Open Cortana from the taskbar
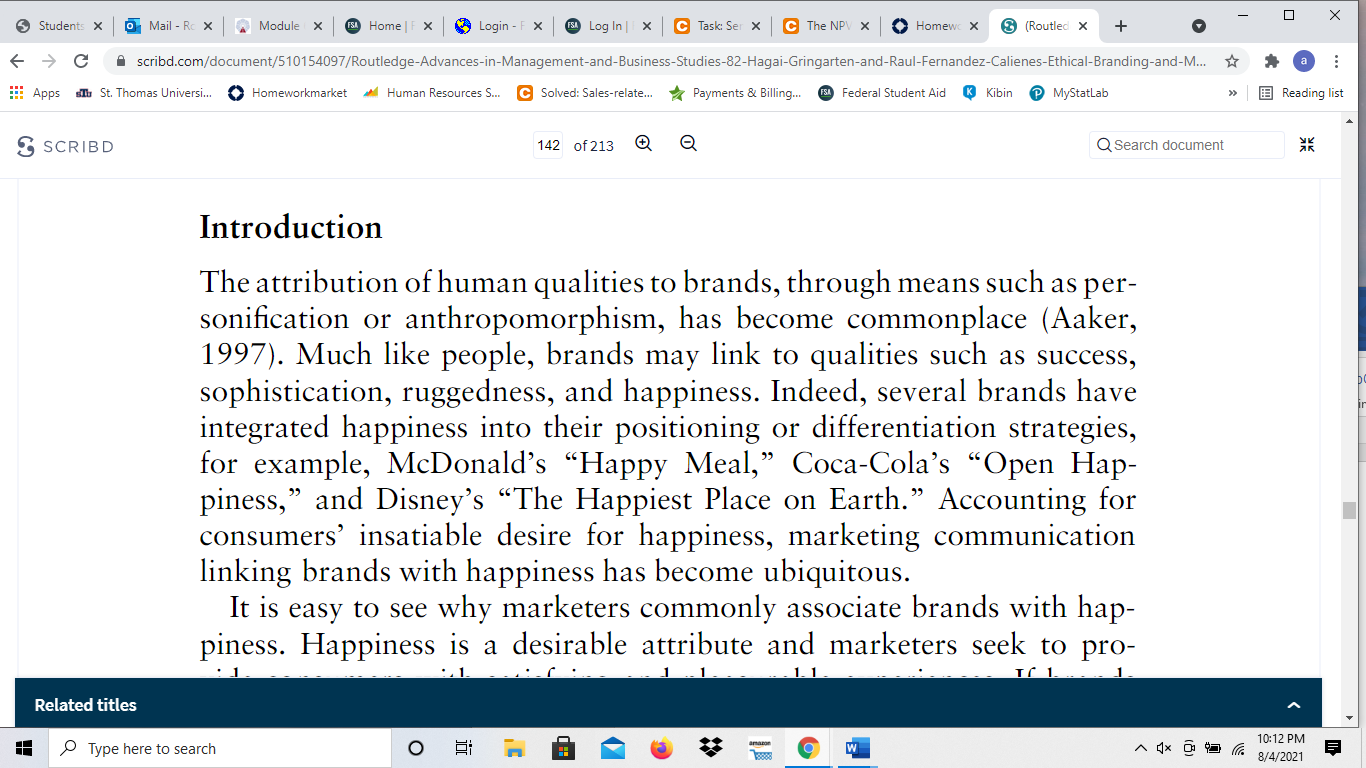 click(416, 748)
